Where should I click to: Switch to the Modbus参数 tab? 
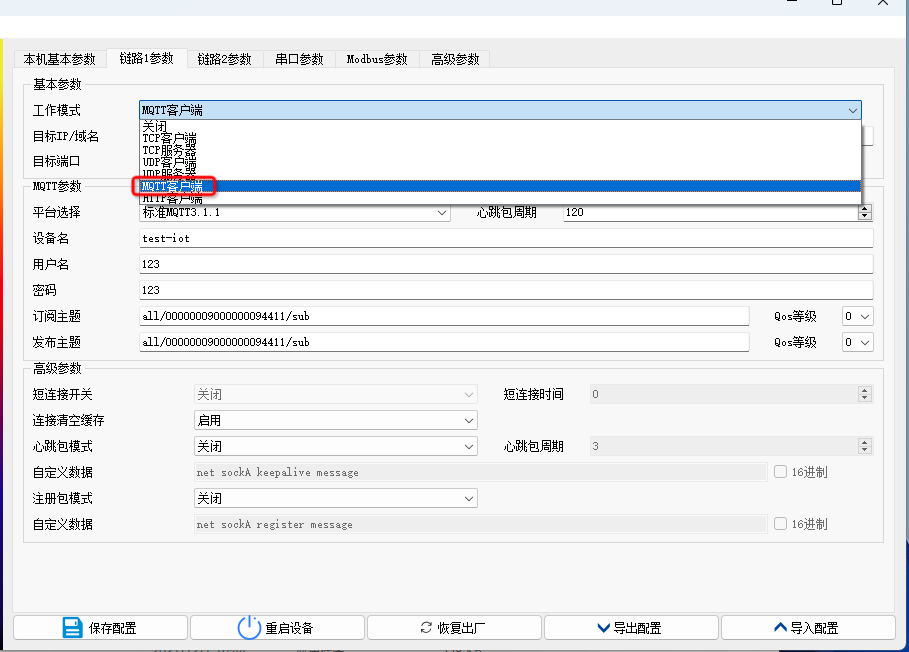(x=376, y=58)
